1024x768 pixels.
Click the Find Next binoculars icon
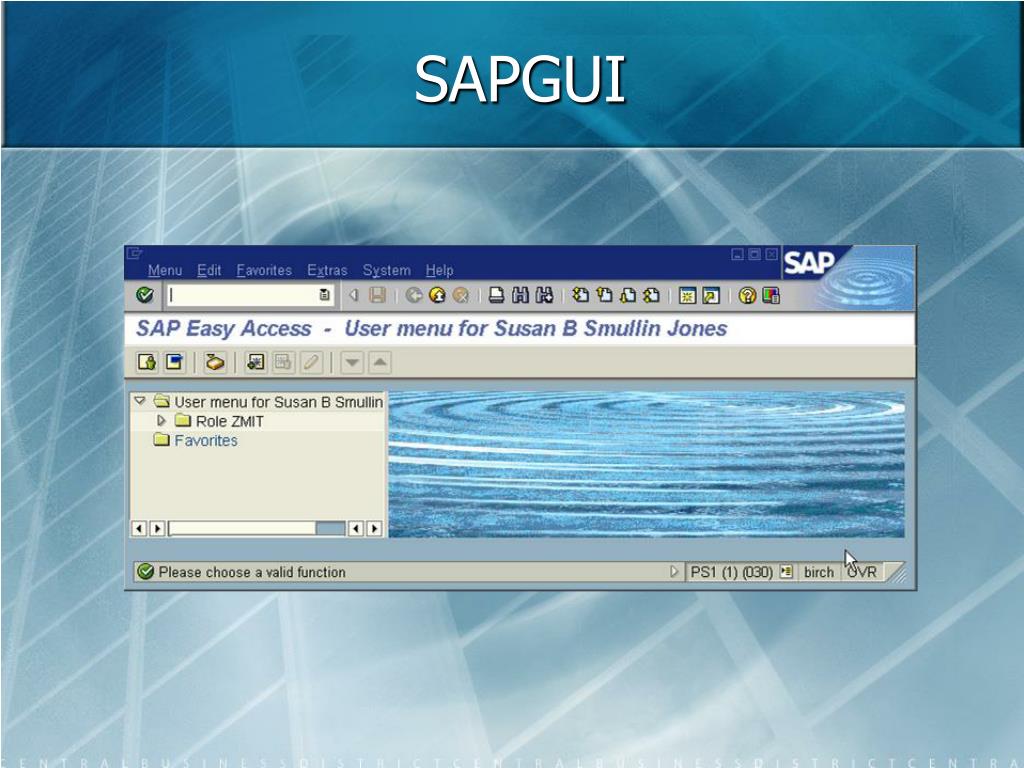tap(544, 295)
